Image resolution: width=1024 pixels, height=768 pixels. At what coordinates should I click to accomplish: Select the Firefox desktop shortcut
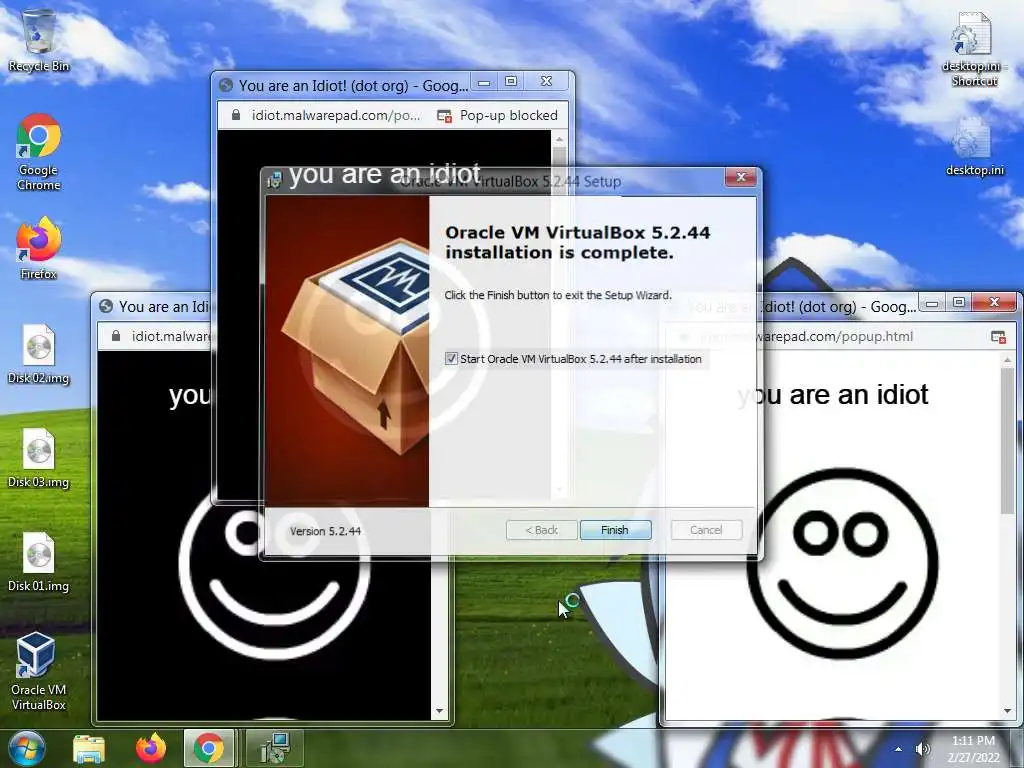(39, 248)
